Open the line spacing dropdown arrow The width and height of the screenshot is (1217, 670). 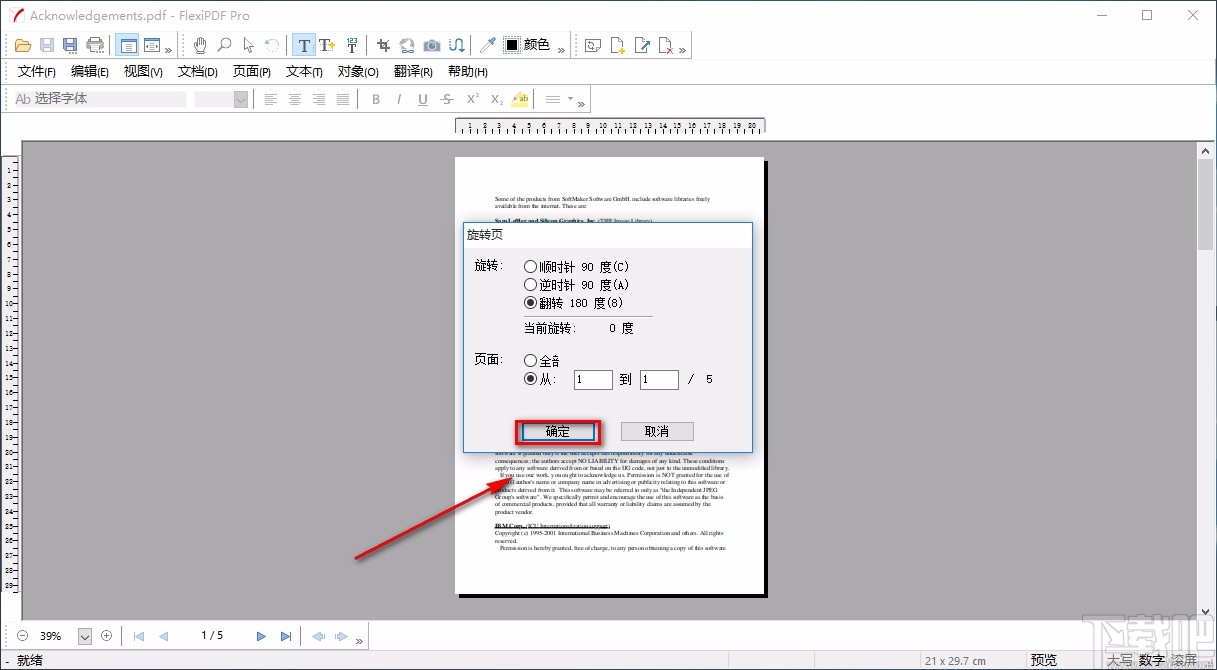[570, 99]
